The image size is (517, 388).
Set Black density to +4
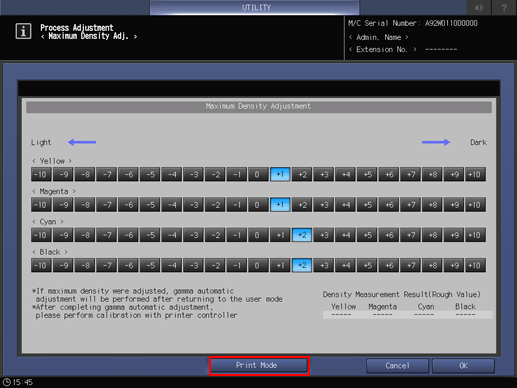345,265
